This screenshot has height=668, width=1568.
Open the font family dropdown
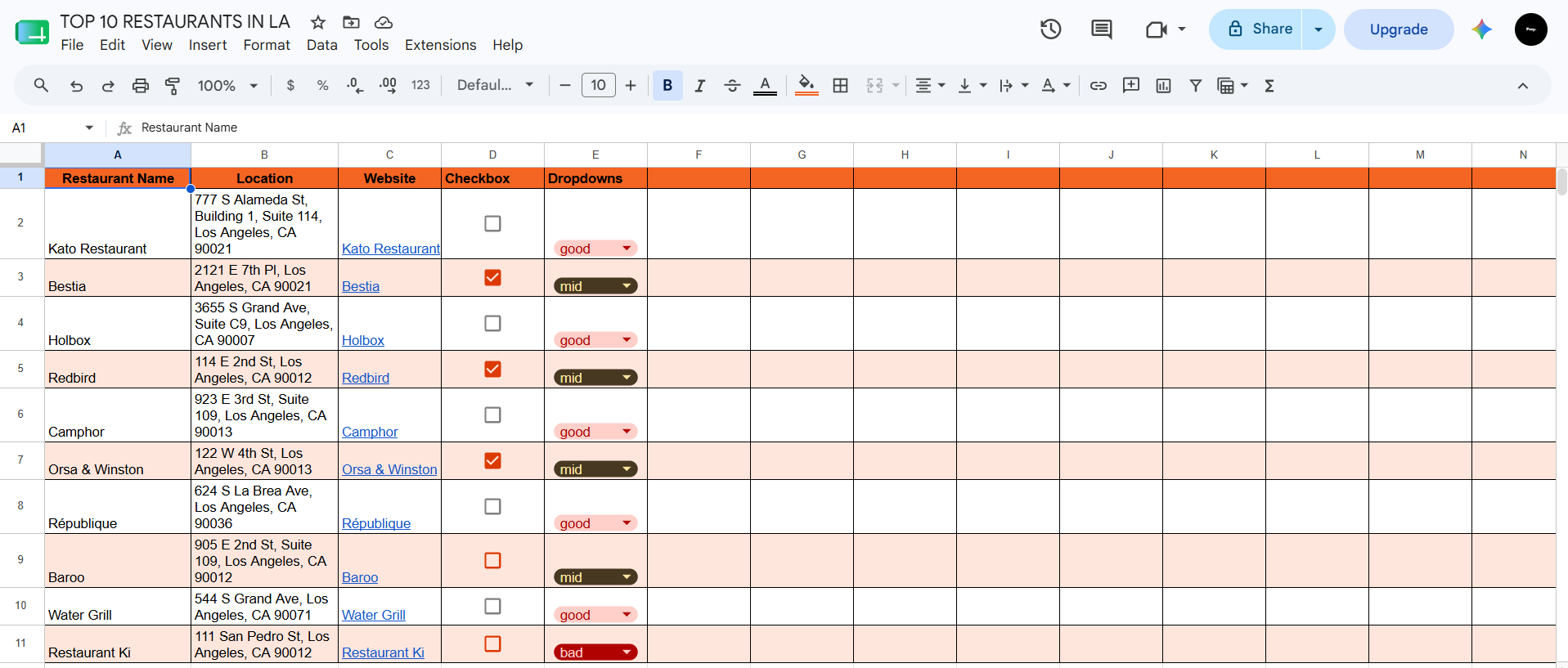click(x=495, y=85)
